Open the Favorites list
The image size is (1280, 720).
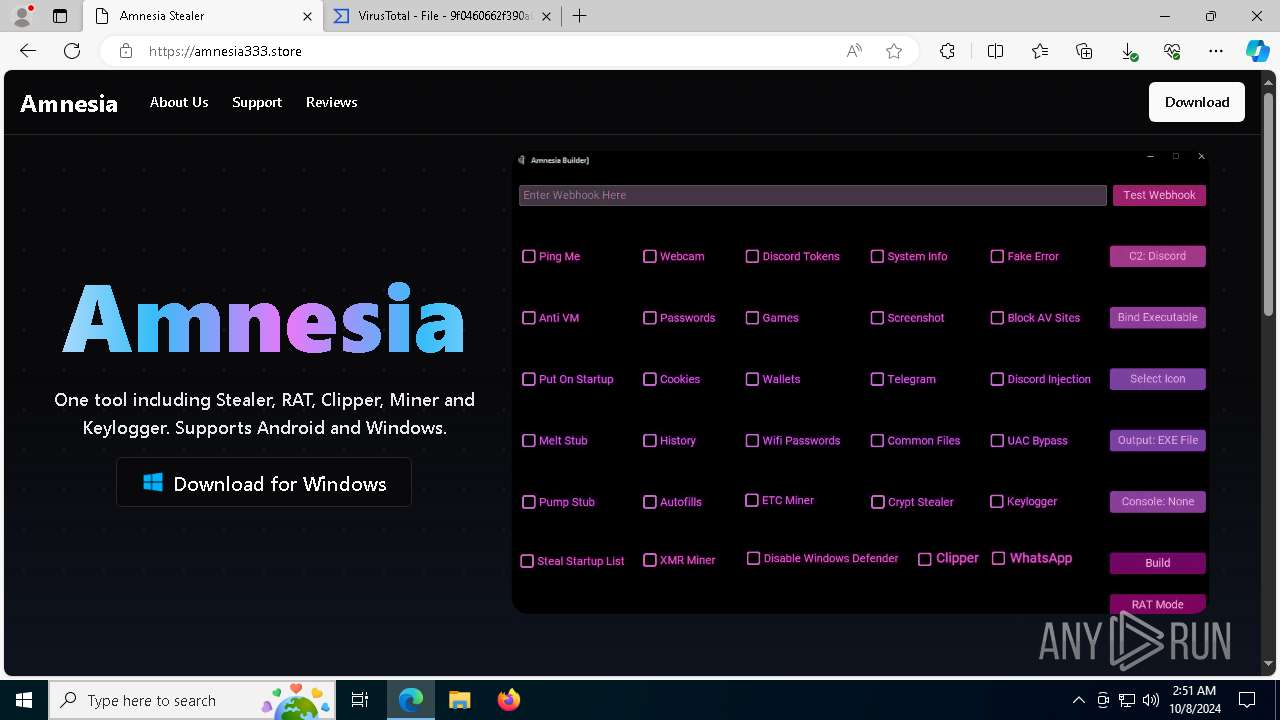(x=1040, y=51)
